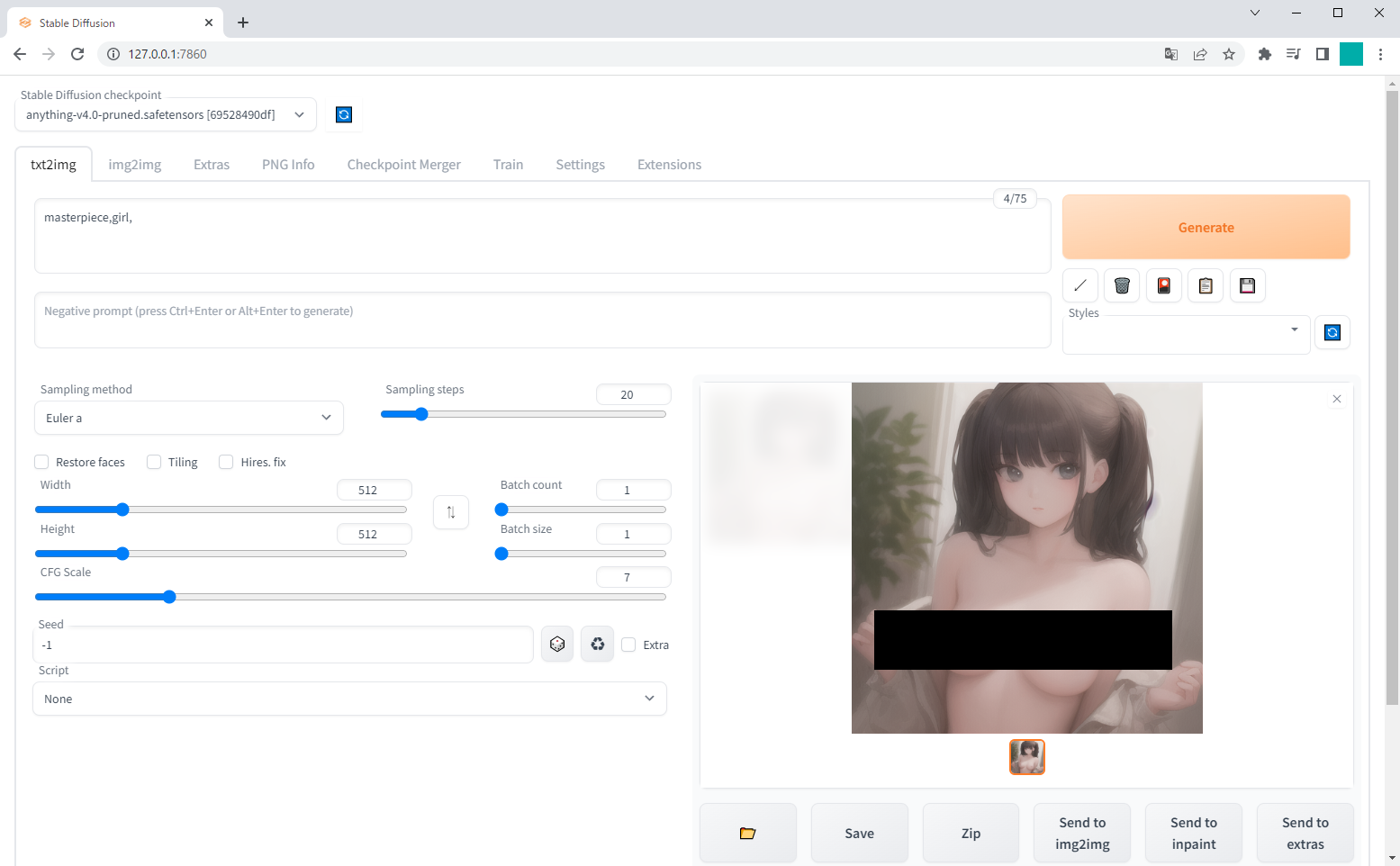Adjust the Sampling steps slider
Image resolution: width=1400 pixels, height=866 pixels.
tap(523, 414)
